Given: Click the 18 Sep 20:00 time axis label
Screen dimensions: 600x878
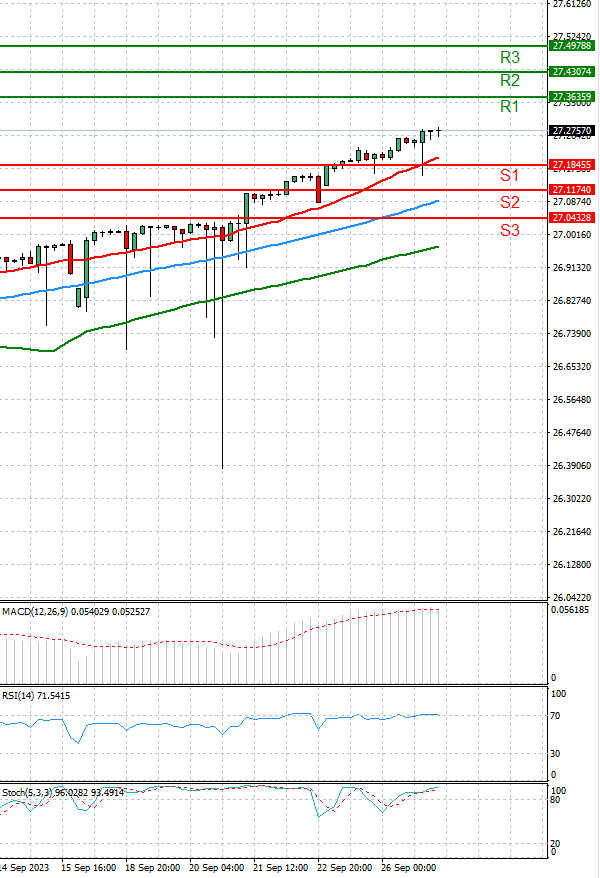Looking at the screenshot, I should pos(153,868).
